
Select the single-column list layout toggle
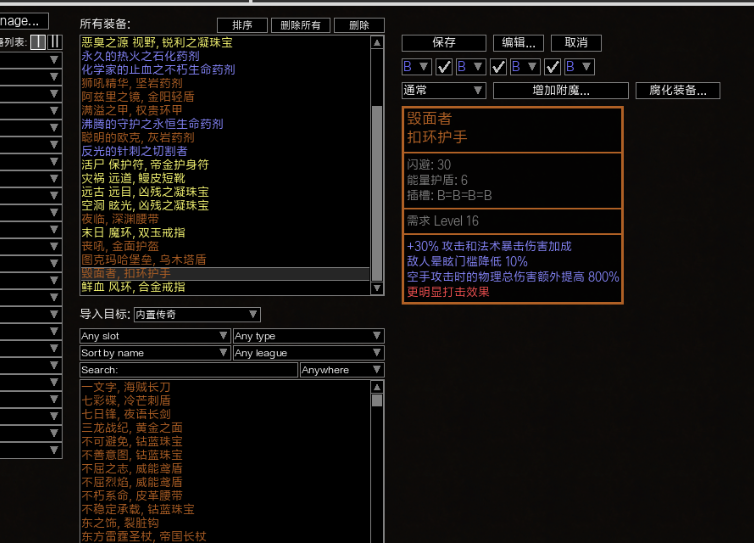[x=38, y=42]
